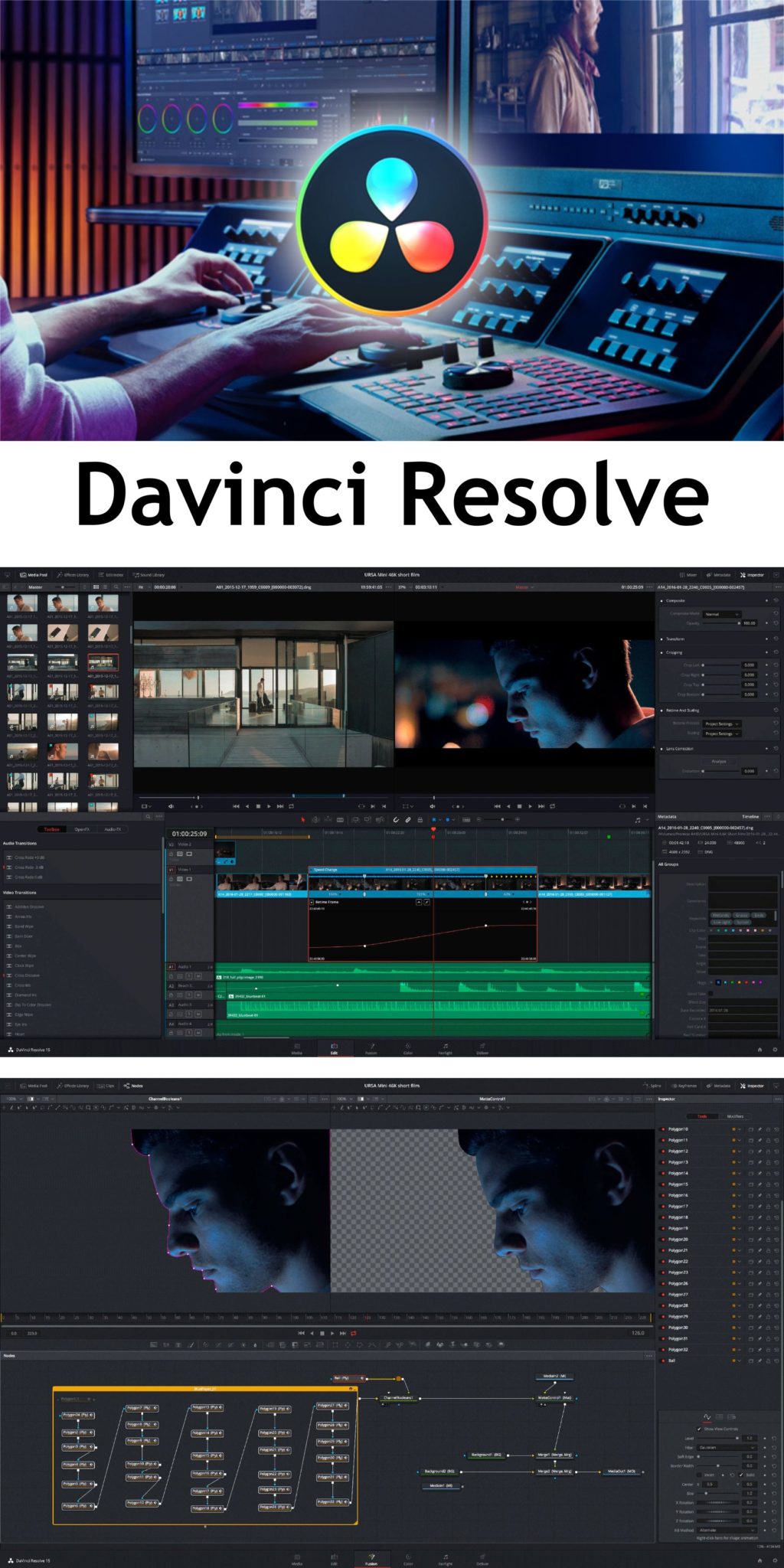
Task: Toggle the Retime Frame checkbox
Action: click(x=312, y=902)
